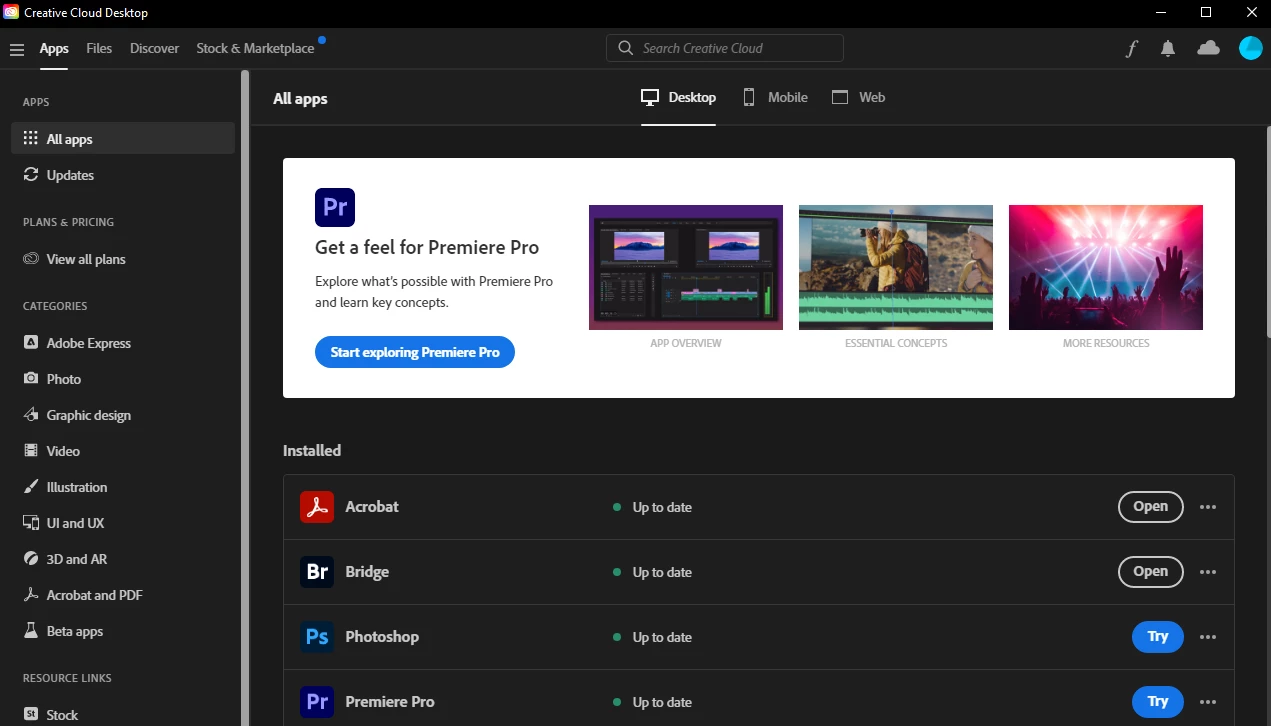Click the search magnifier icon

(626, 48)
